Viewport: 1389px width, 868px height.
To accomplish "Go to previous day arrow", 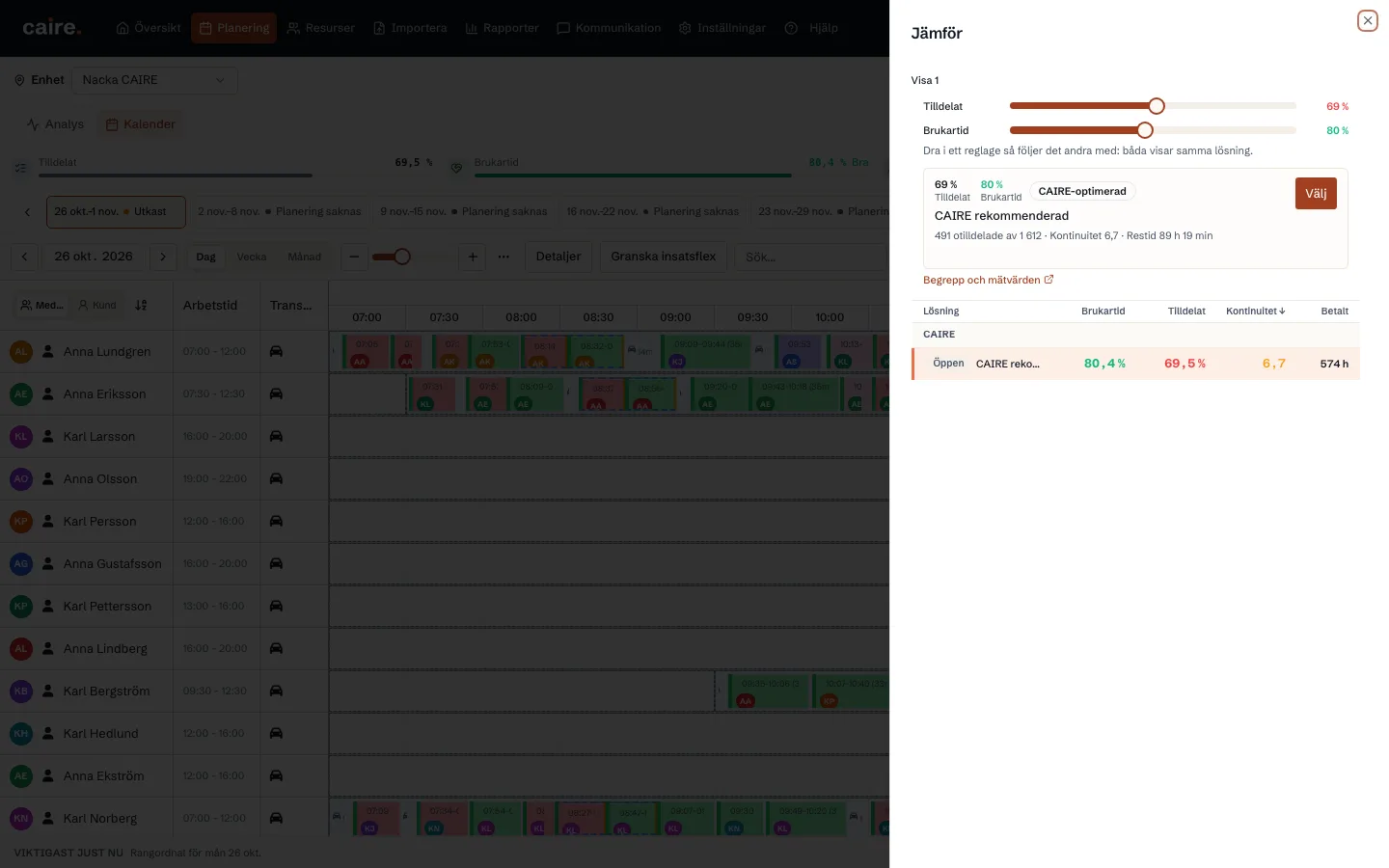I will click(24, 257).
